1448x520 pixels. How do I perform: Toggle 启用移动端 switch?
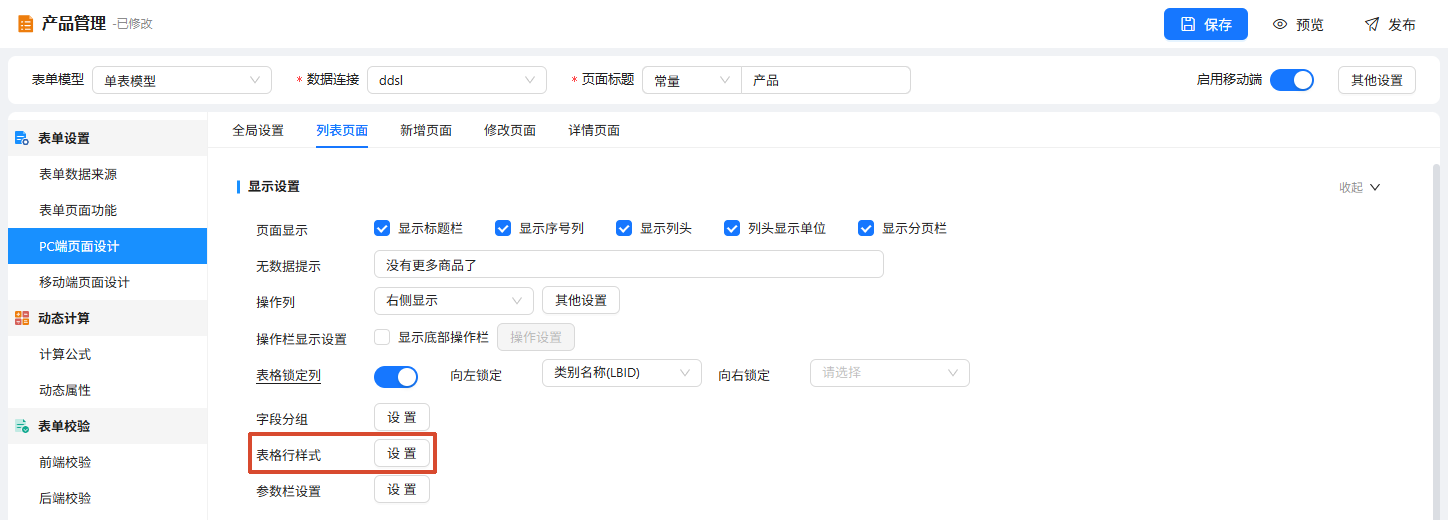click(1292, 80)
